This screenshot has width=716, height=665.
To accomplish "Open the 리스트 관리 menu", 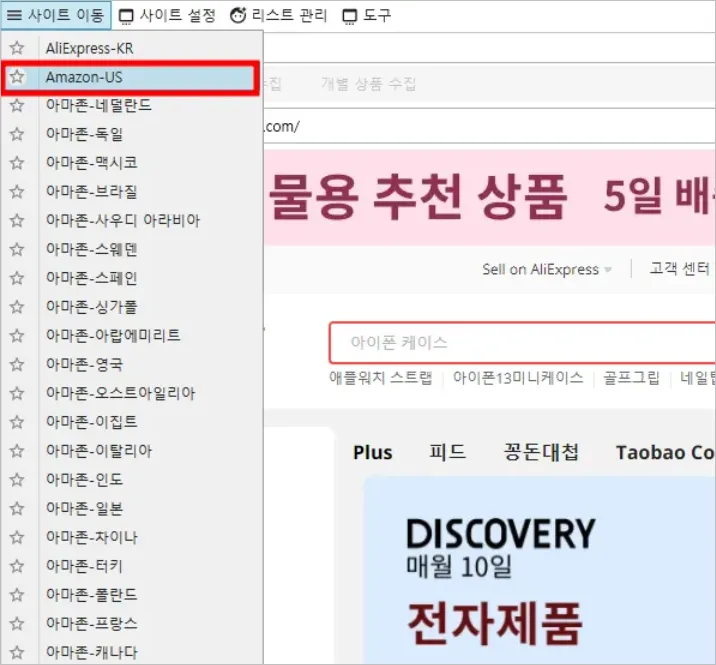I will coord(278,16).
